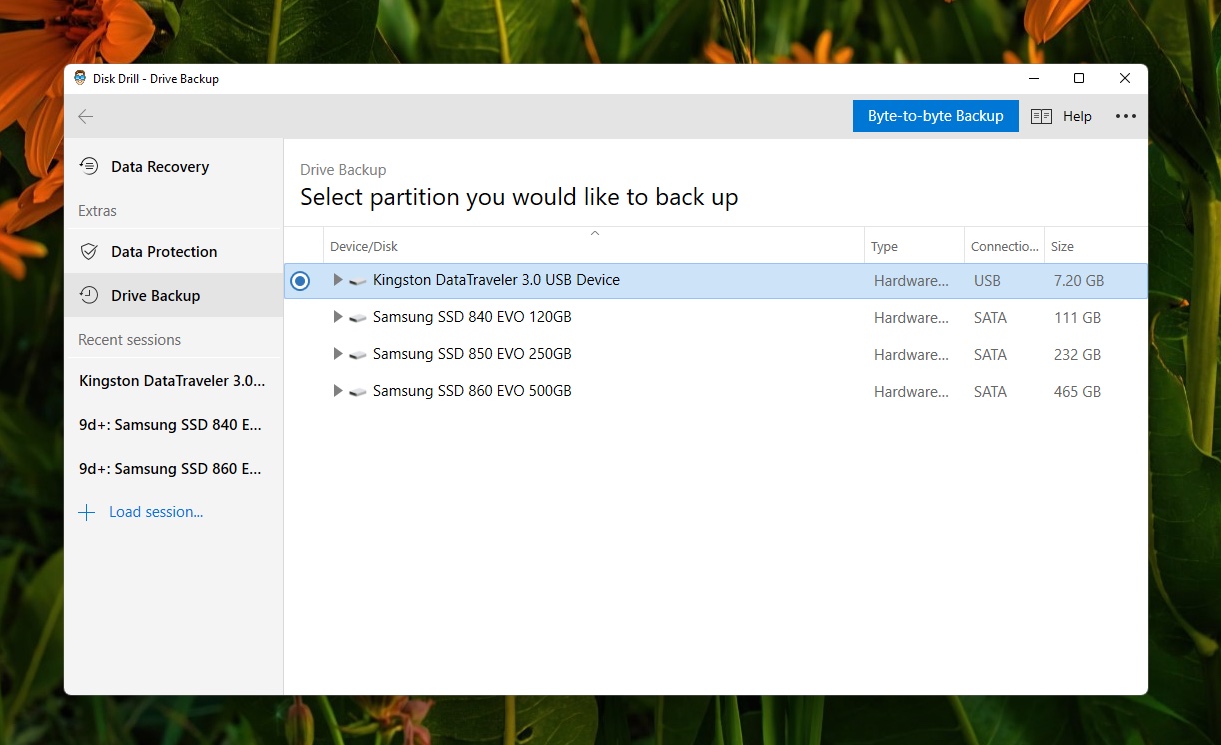Click the Samsung SSD 860 EVO drive icon
The width and height of the screenshot is (1221, 745).
point(358,392)
